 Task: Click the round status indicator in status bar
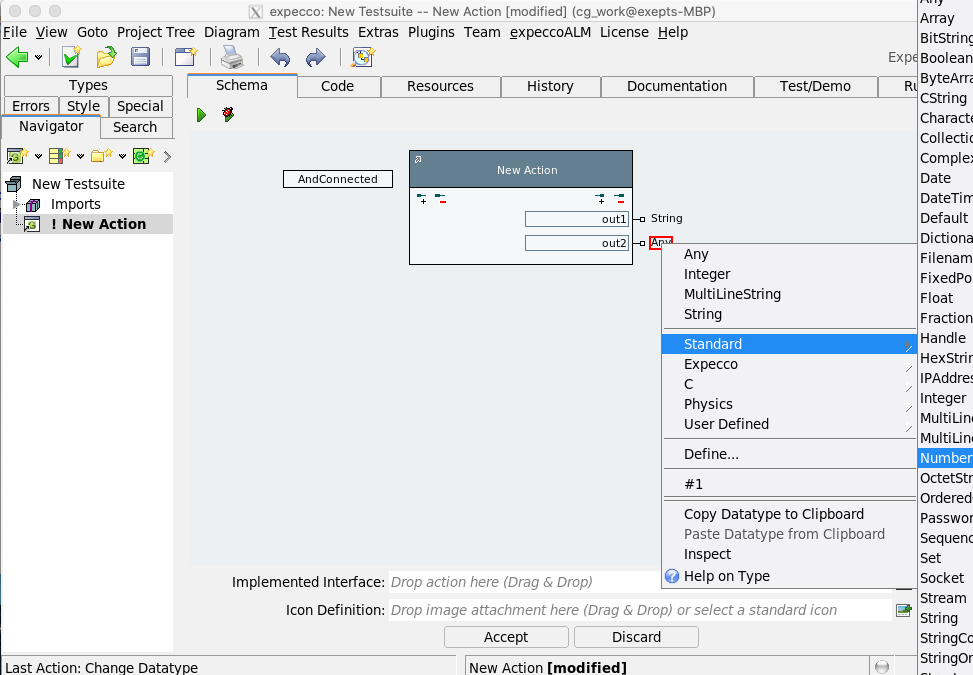(881, 667)
